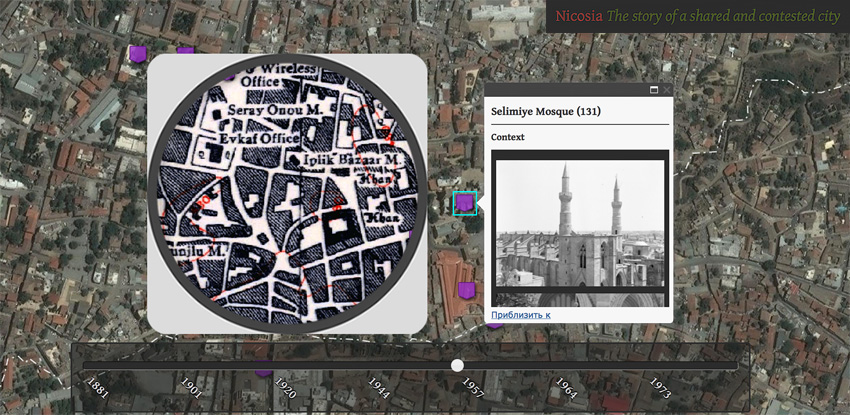Click the leftmost purple marker at map top
The image size is (850, 415).
[138, 54]
